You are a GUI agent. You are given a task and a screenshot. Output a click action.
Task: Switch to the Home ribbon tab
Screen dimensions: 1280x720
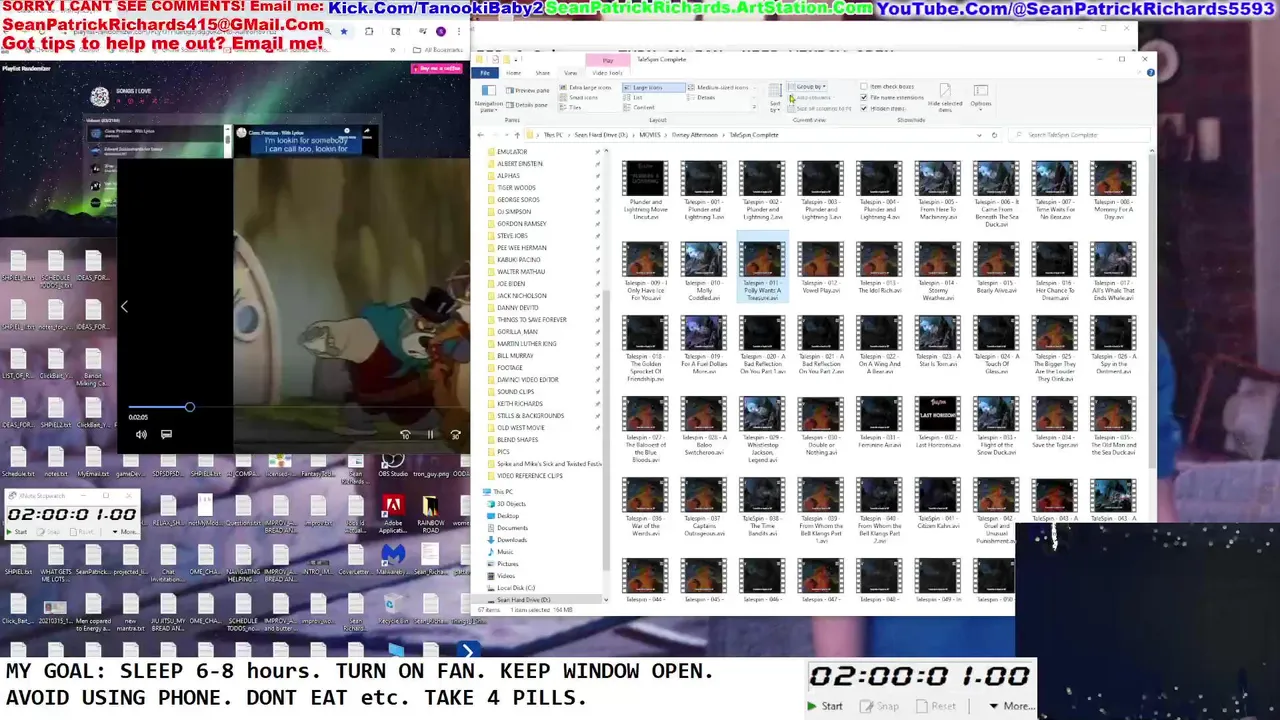click(513, 73)
